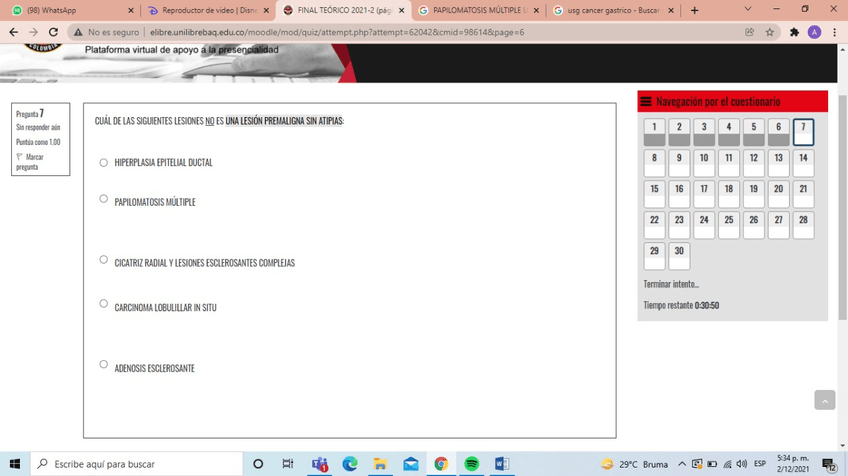Switch to the WhatsApp browser tab
The image size is (848, 476).
(70, 10)
